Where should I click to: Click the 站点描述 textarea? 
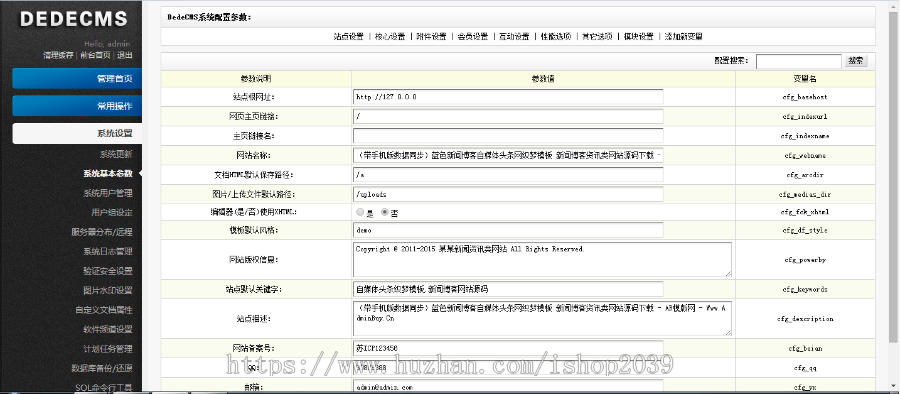[x=542, y=318]
